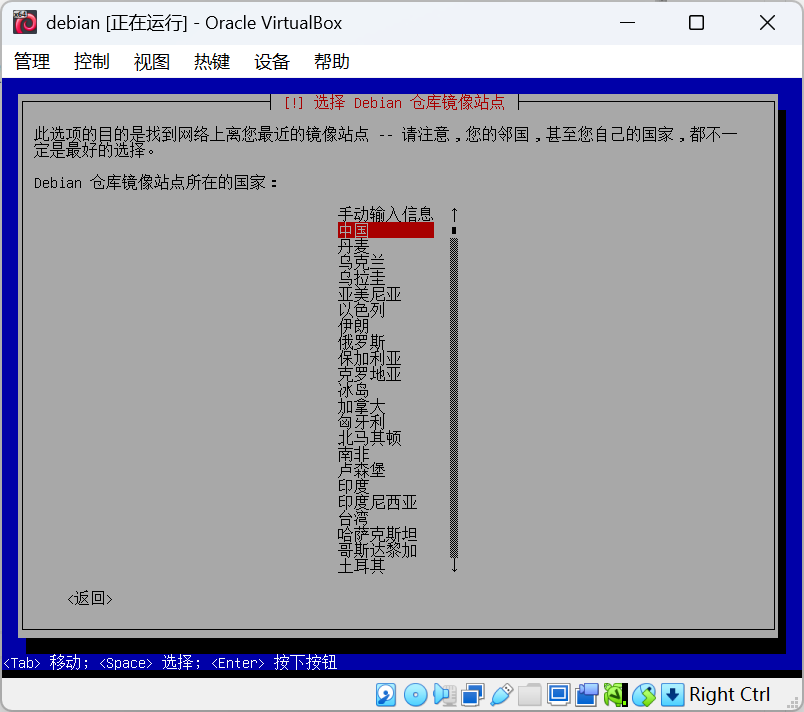
Task: Select 北马其顿 in the country list
Action: click(369, 438)
